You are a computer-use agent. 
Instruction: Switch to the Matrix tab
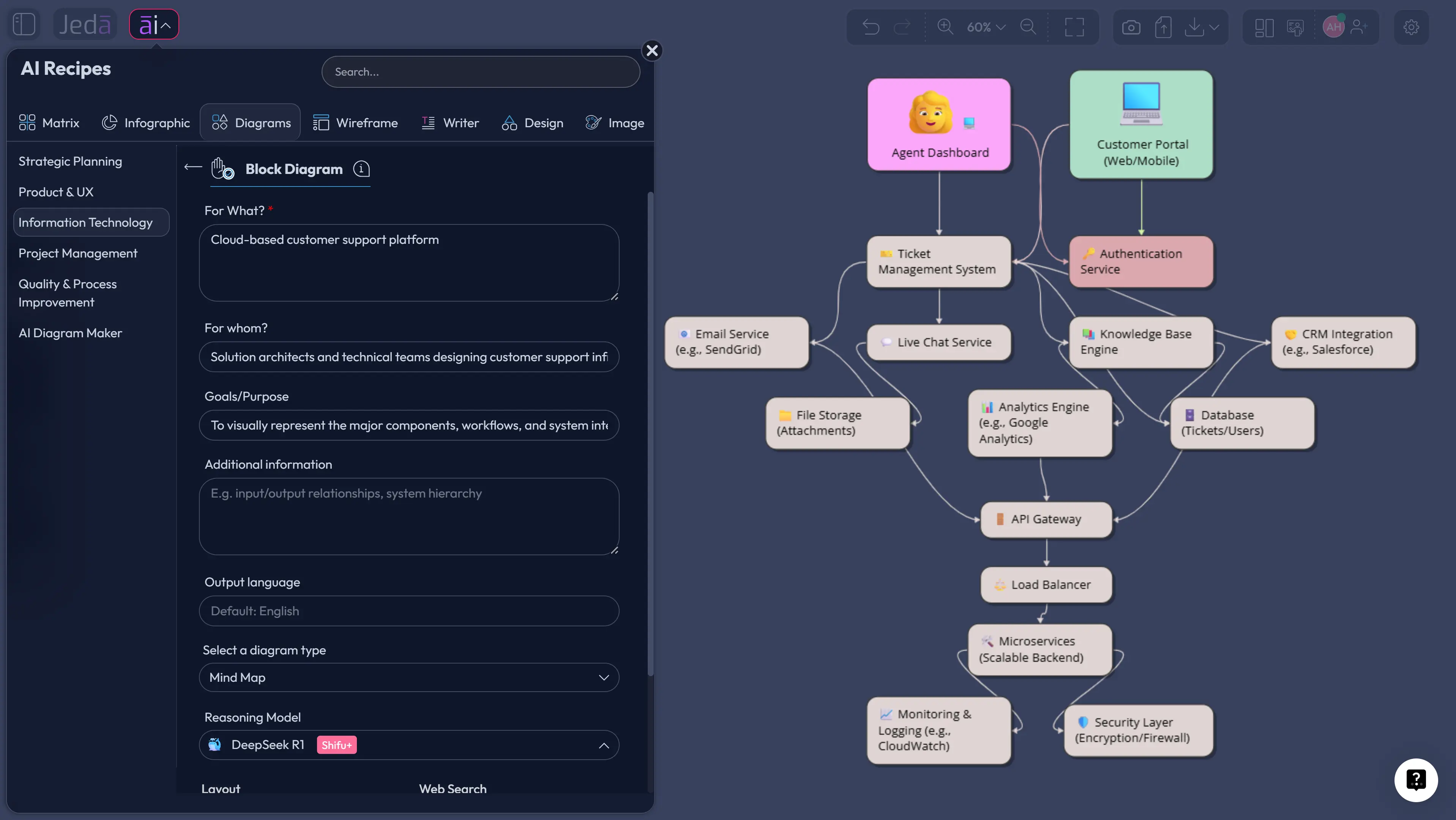click(49, 123)
